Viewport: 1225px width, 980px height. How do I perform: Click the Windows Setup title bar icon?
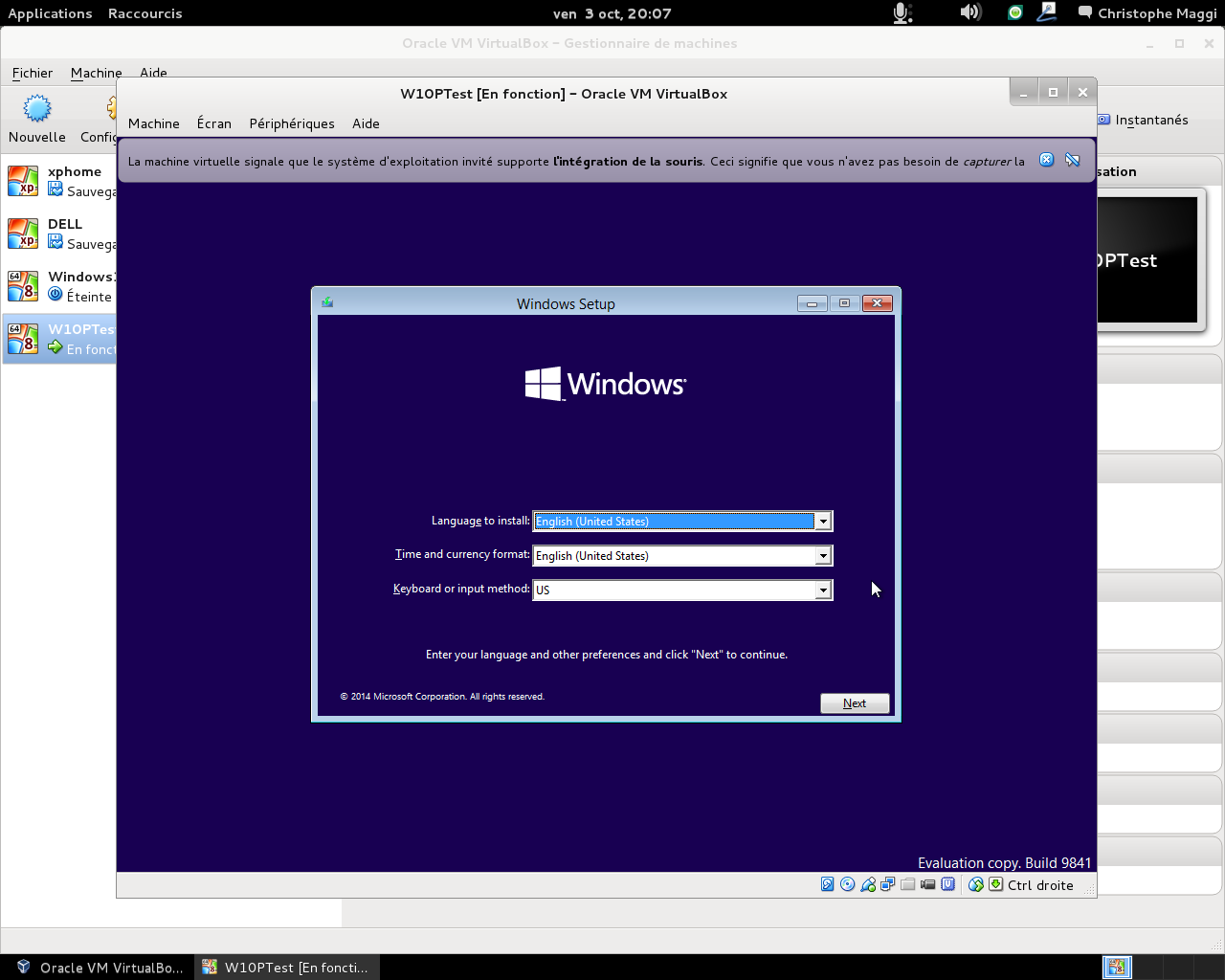327,302
